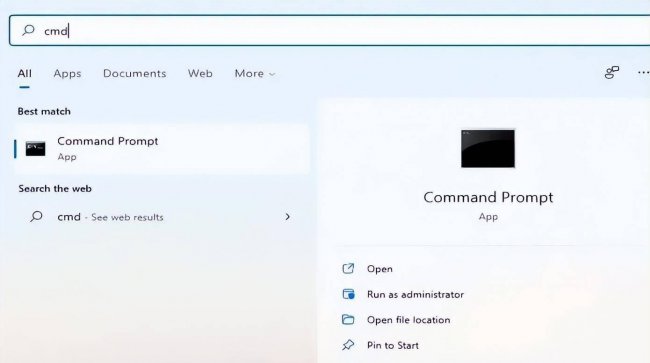Open the three-dot options menu

point(643,73)
